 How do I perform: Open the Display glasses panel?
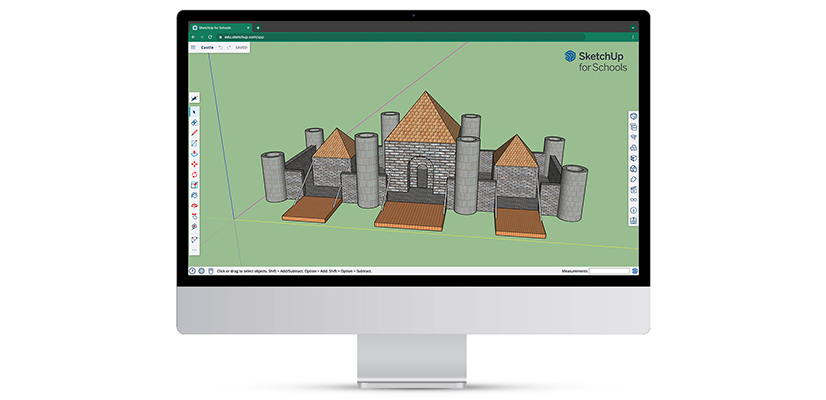tap(633, 198)
